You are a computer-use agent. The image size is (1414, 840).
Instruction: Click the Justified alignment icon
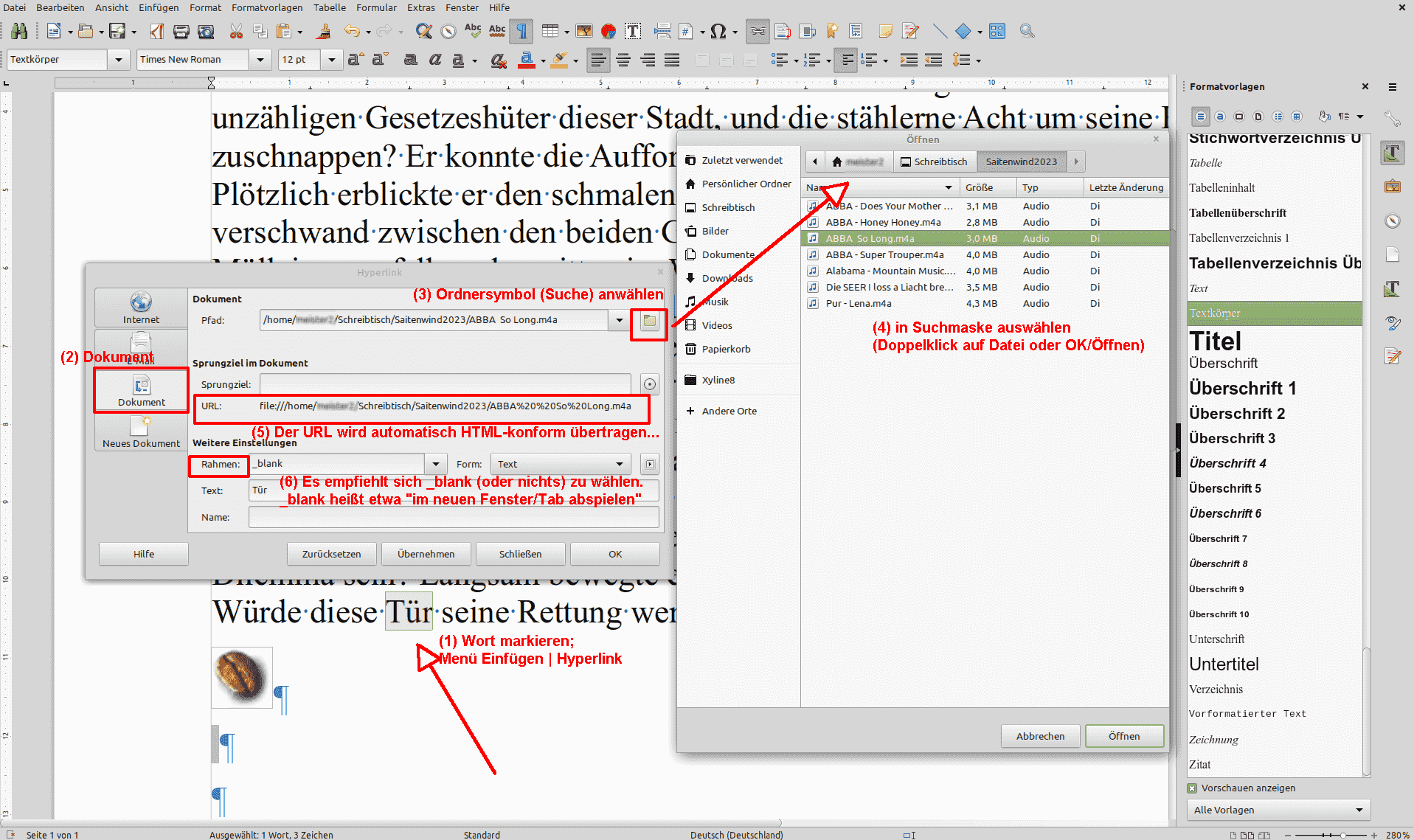(672, 60)
